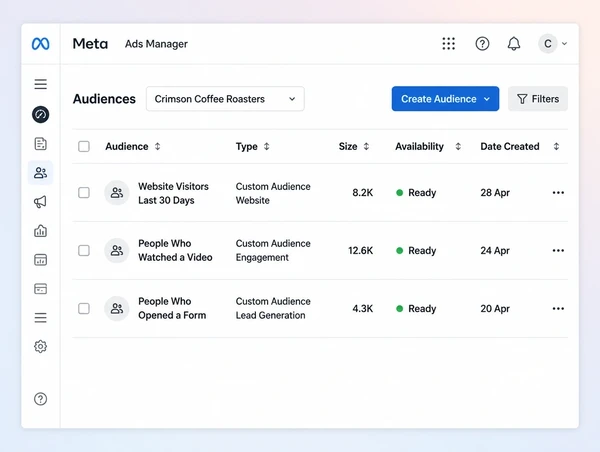
Task: Click the Audiences page heading
Action: [x=104, y=99]
